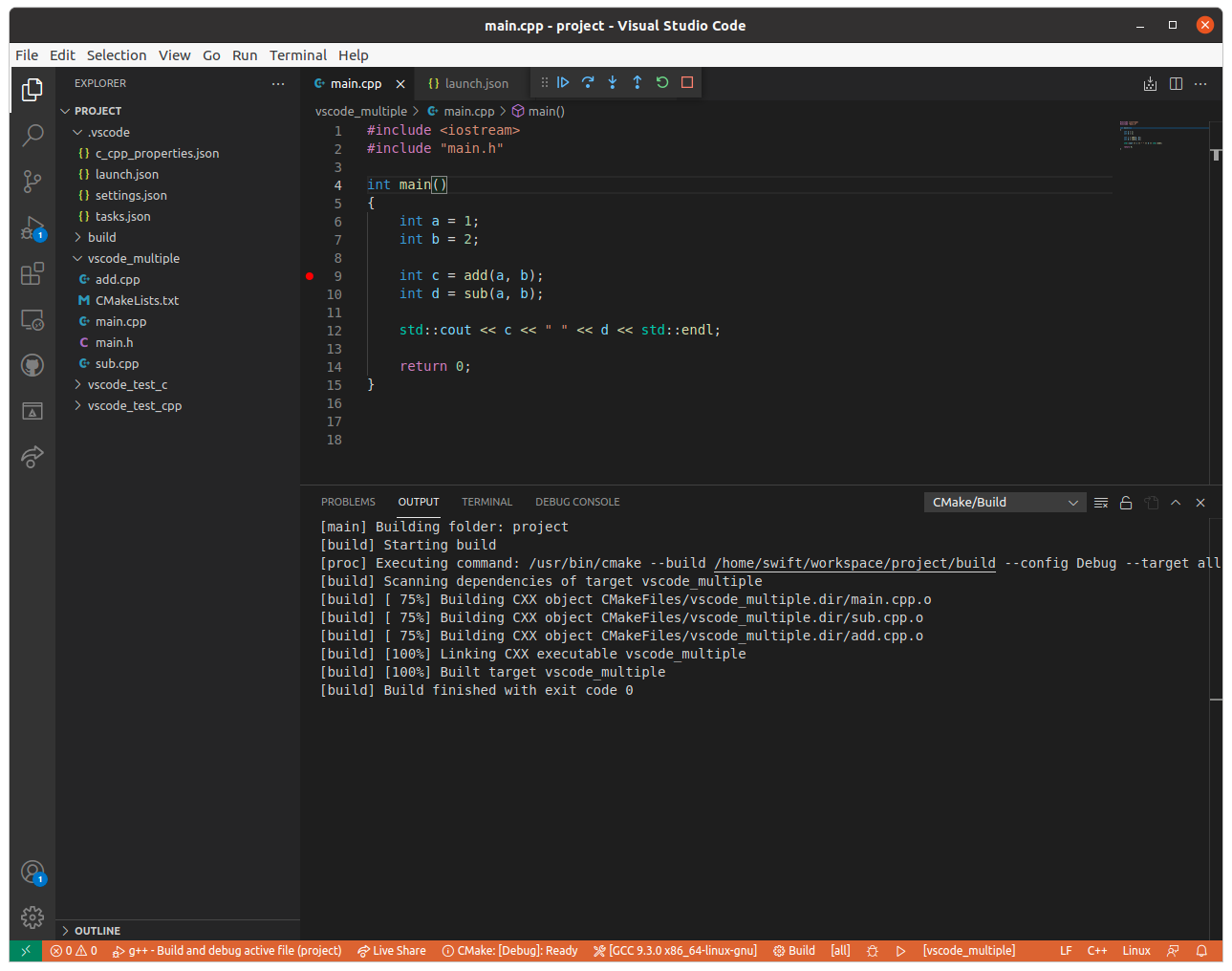This screenshot has height=971, width=1232.
Task: Open sub.cpp in the explorer
Action: (x=178, y=363)
